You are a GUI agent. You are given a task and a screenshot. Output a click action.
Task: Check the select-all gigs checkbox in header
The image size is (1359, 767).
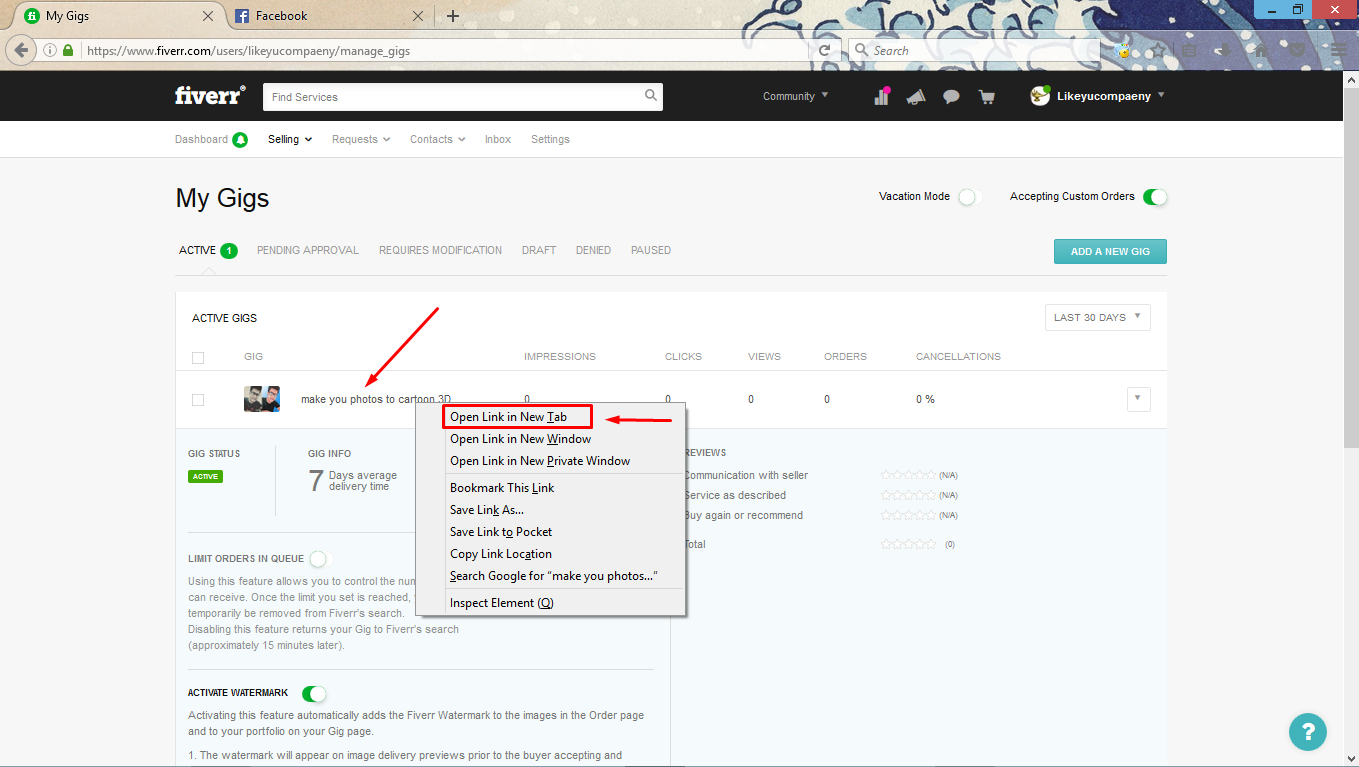point(198,358)
